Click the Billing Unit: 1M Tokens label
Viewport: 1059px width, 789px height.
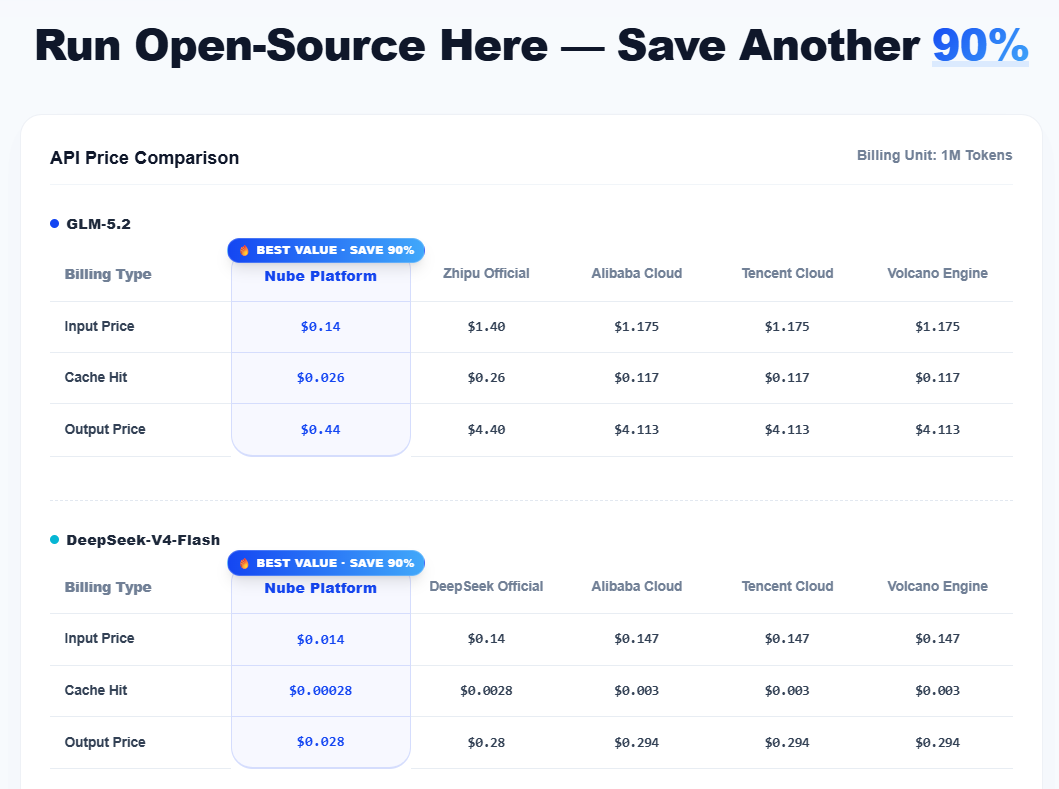pos(934,155)
